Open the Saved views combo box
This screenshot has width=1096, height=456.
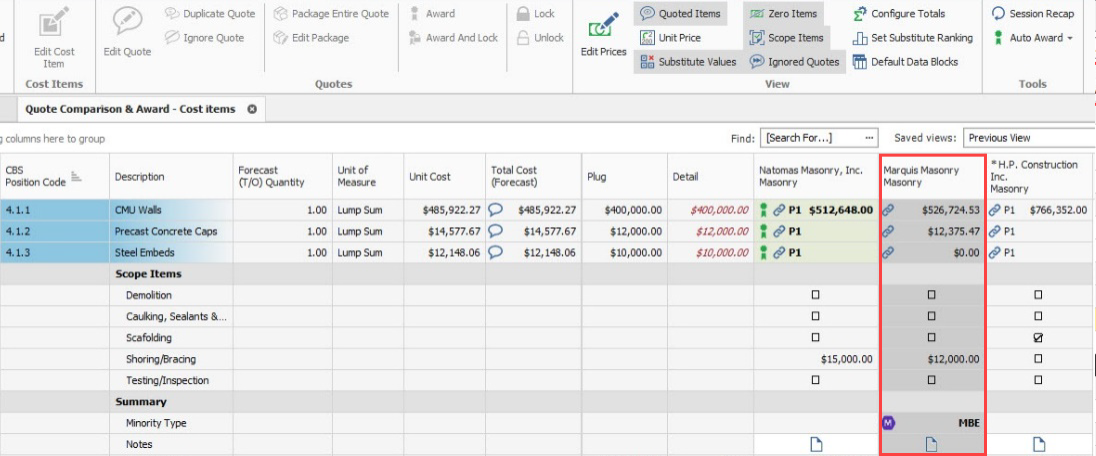coord(1029,138)
